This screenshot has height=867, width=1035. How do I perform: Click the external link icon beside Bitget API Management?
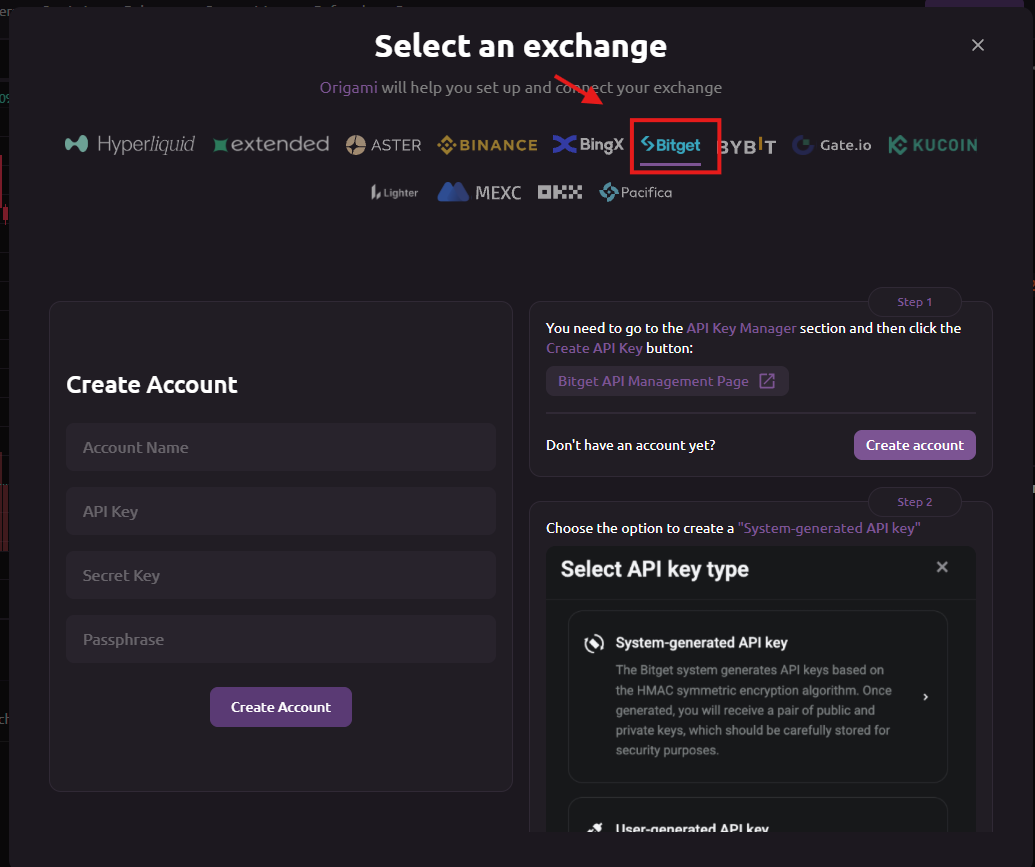pyautogui.click(x=767, y=381)
